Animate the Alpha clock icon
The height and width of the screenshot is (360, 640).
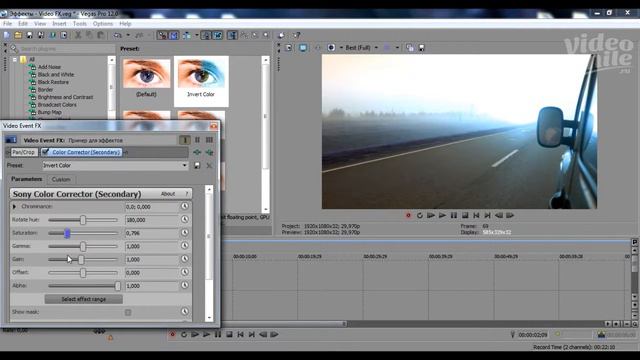(x=184, y=285)
